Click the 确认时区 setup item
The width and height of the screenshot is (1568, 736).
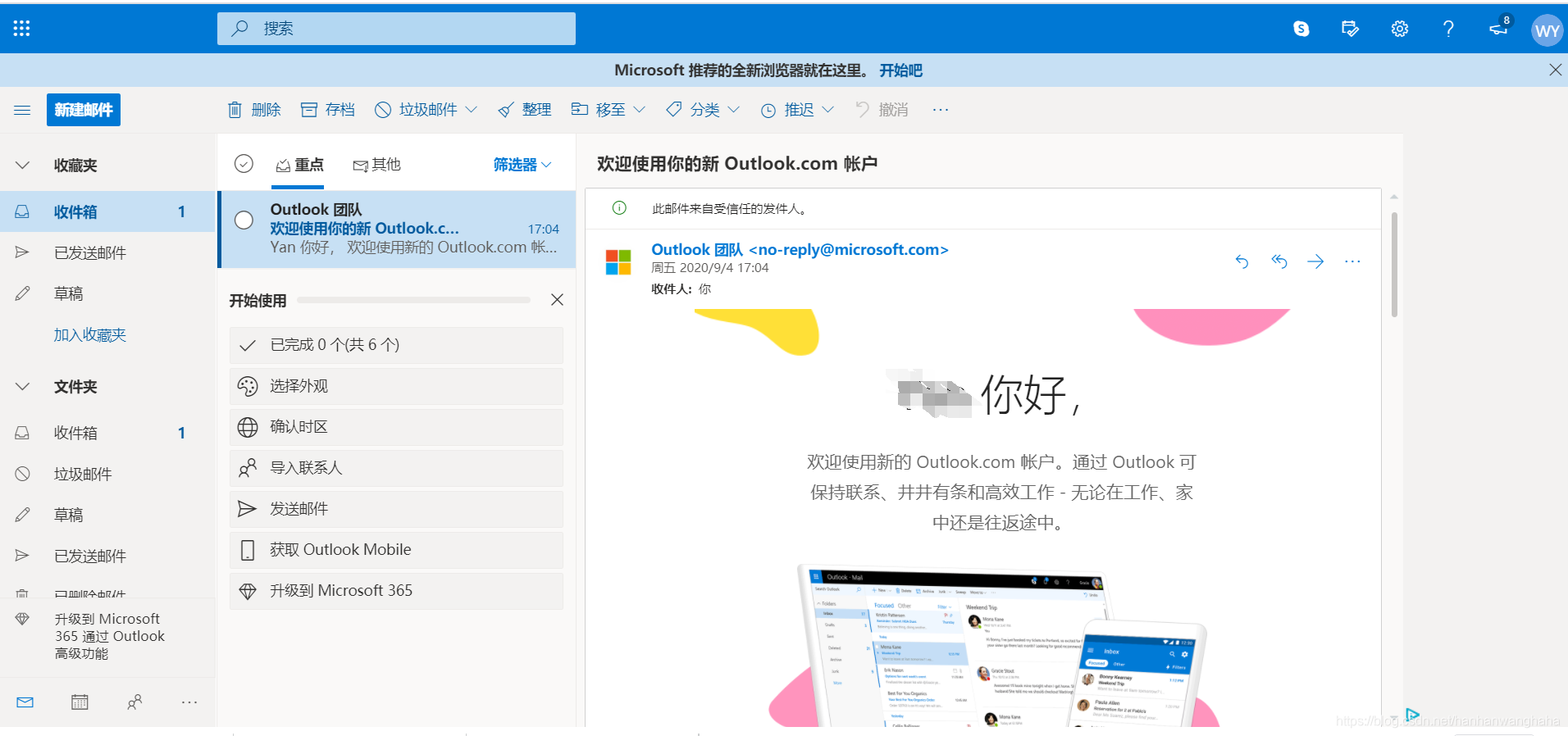pyautogui.click(x=396, y=427)
